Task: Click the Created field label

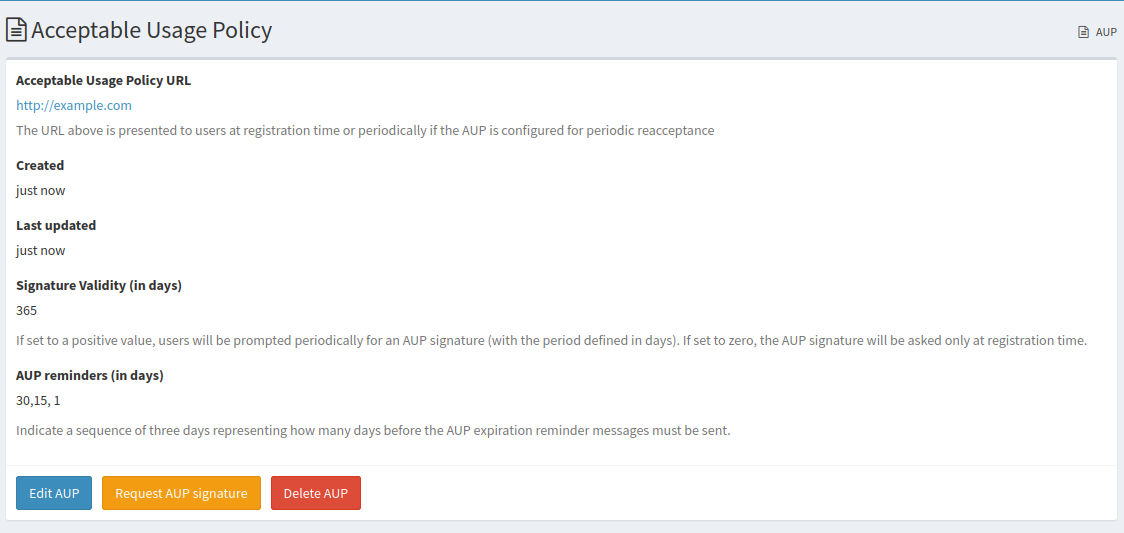Action: tap(40, 165)
